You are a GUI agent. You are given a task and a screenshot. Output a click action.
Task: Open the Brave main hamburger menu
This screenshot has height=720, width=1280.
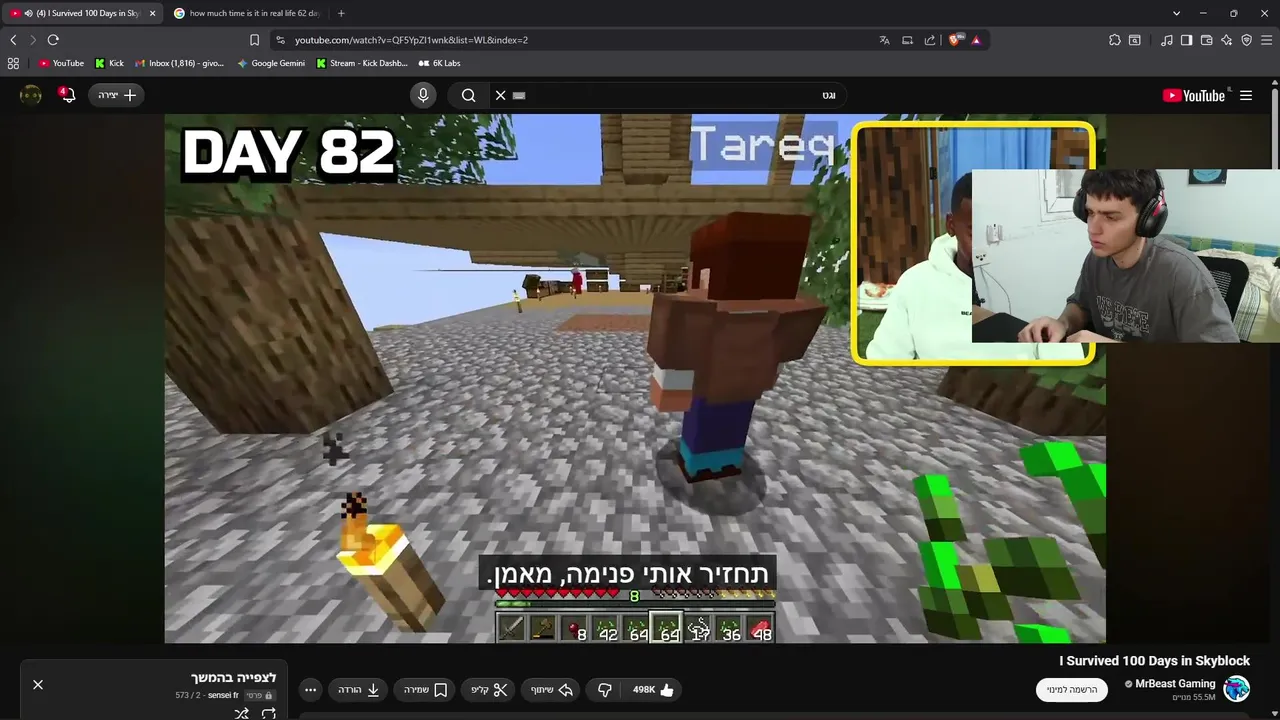click(x=1267, y=40)
